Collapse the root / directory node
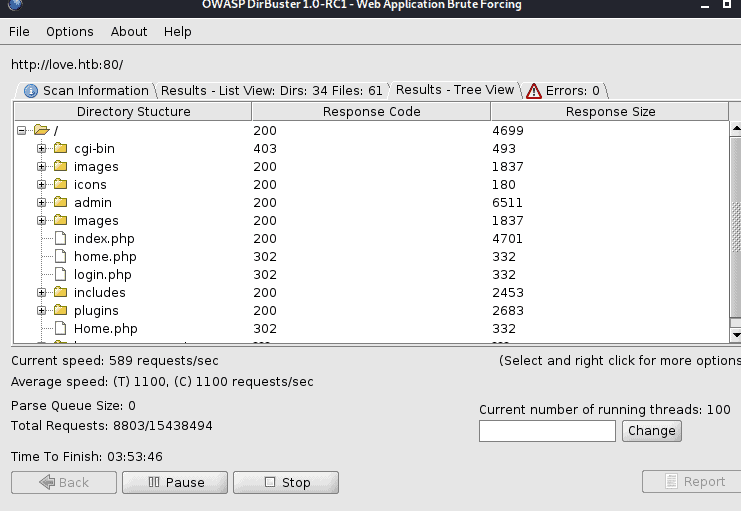Viewport: 741px width, 511px height. (21, 130)
